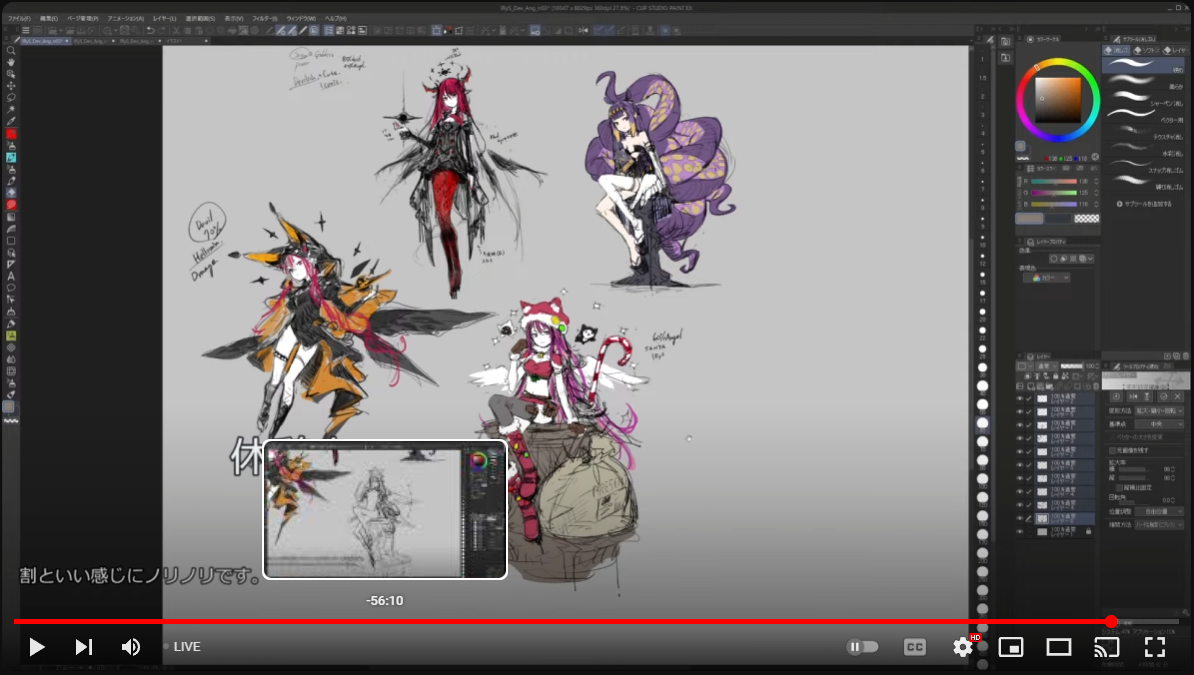Expand the layer effect options arrow
Image resolution: width=1194 pixels, height=675 pixels.
click(1090, 259)
